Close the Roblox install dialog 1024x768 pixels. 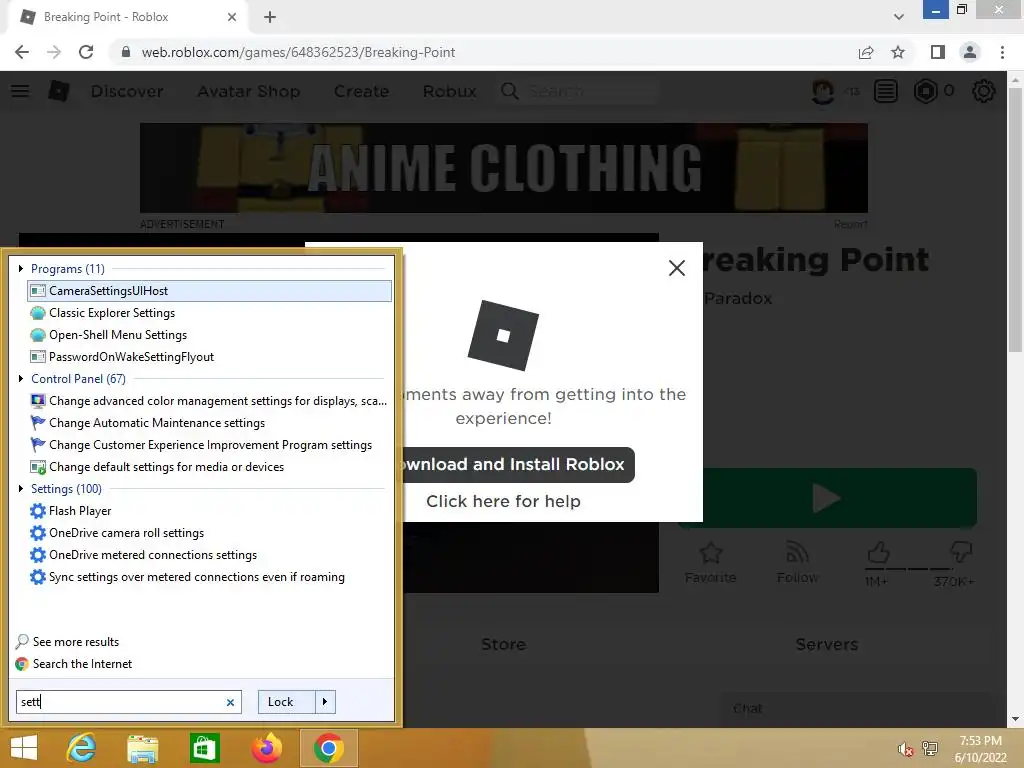(x=677, y=268)
